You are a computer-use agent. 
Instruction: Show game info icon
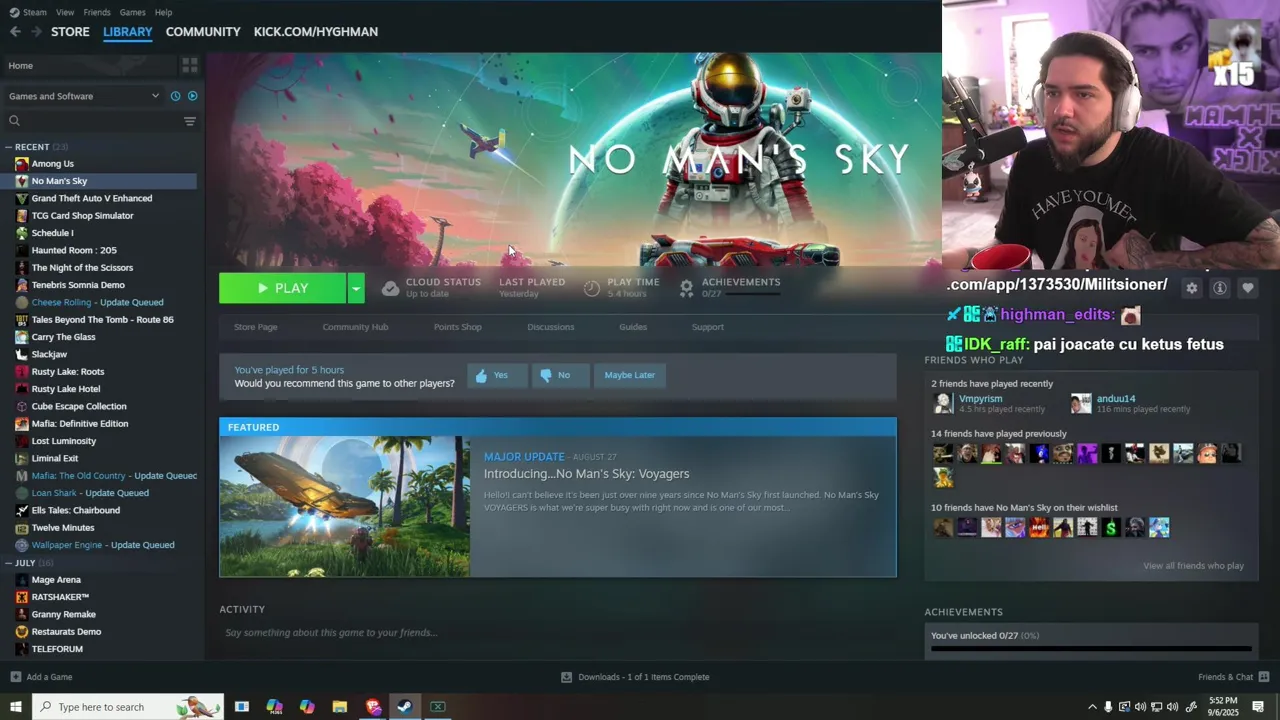(1220, 288)
